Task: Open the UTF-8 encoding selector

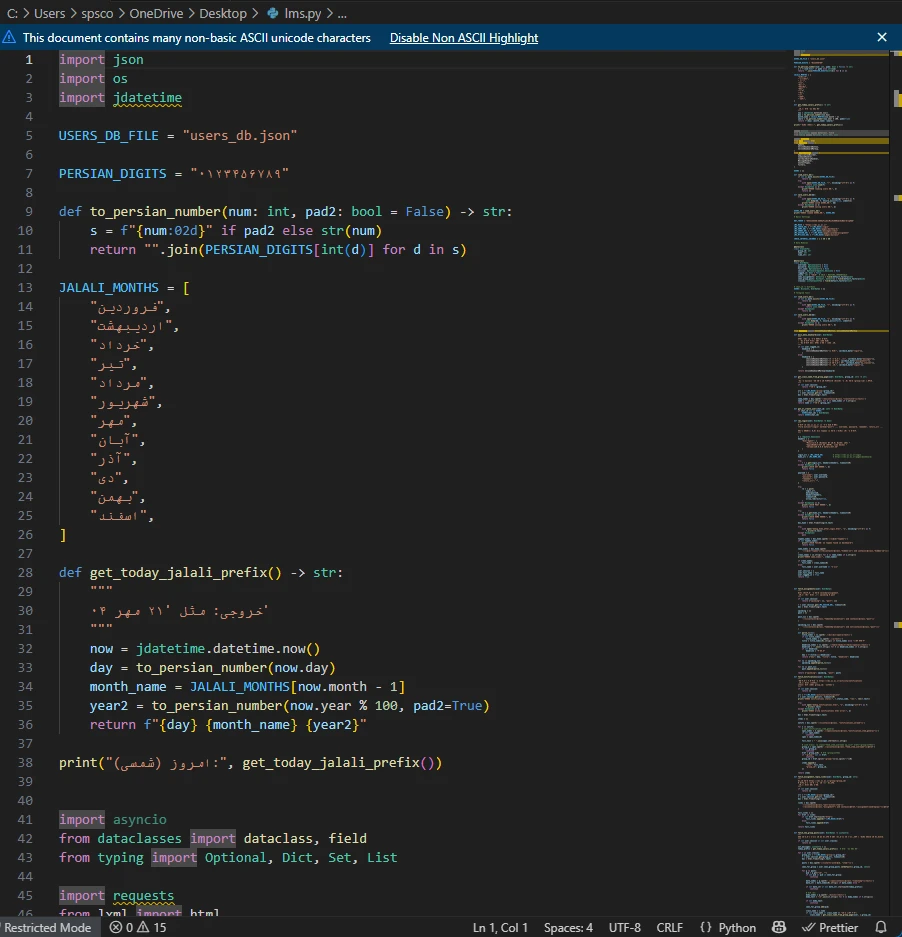Action: point(624,928)
